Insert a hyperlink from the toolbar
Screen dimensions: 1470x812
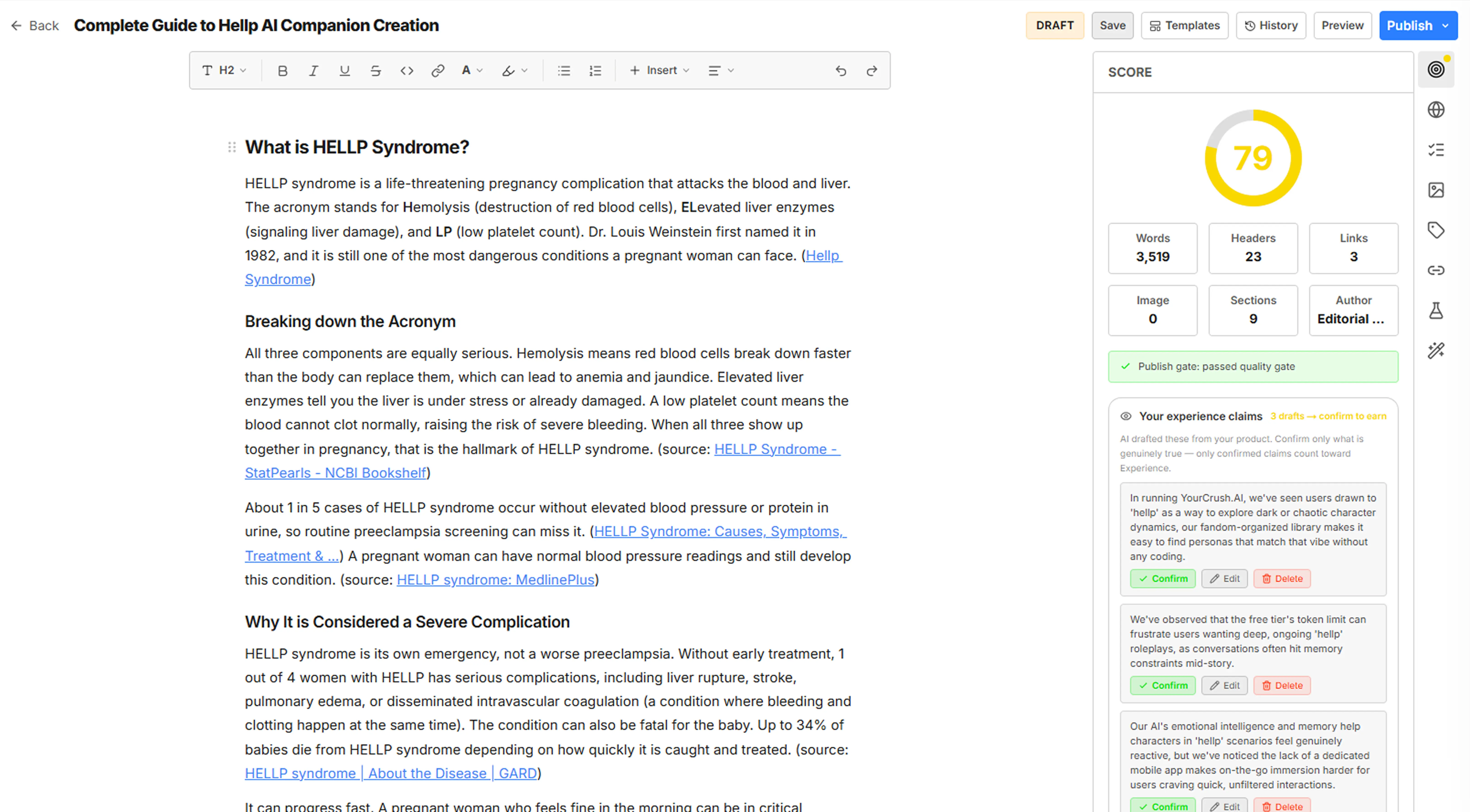[x=438, y=71]
